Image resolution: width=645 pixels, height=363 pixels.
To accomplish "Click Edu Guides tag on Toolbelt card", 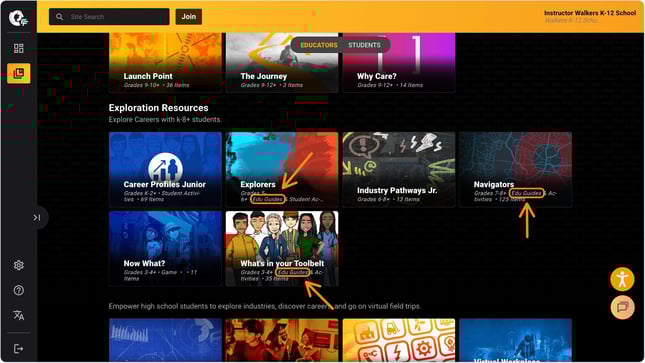I will pyautogui.click(x=292, y=272).
